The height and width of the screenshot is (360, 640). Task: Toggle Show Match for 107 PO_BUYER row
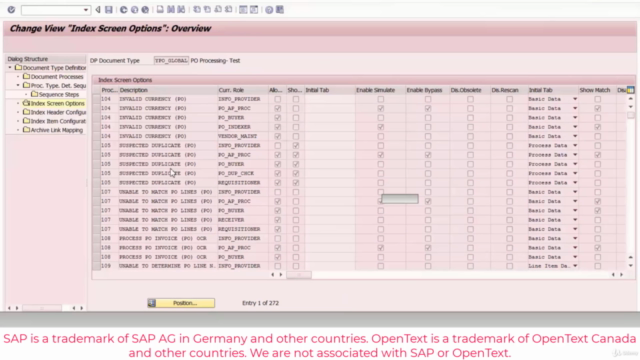(x=598, y=211)
